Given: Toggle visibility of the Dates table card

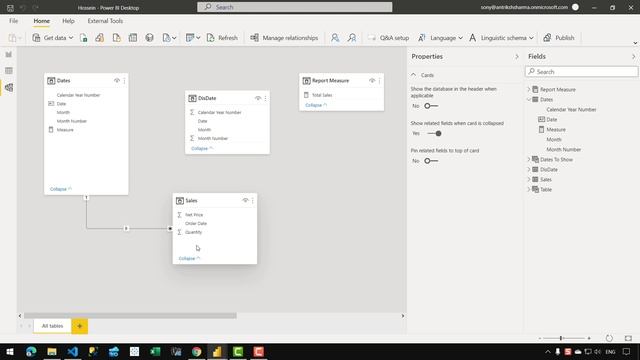Looking at the screenshot, I should [x=117, y=81].
